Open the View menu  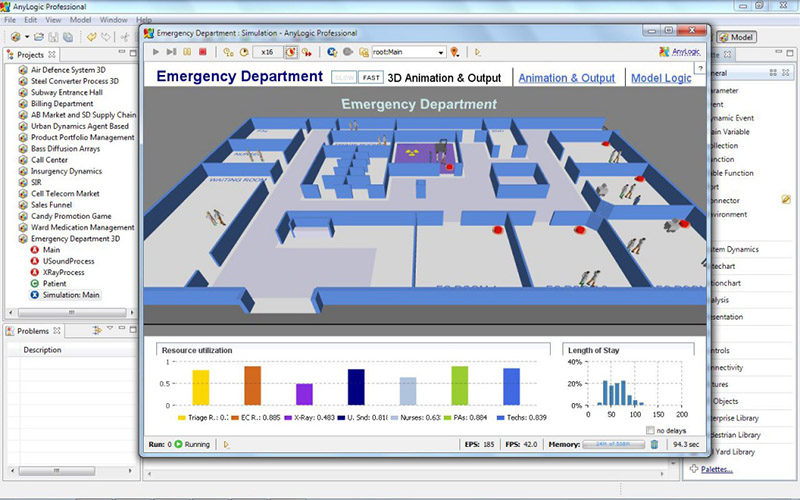click(x=53, y=20)
